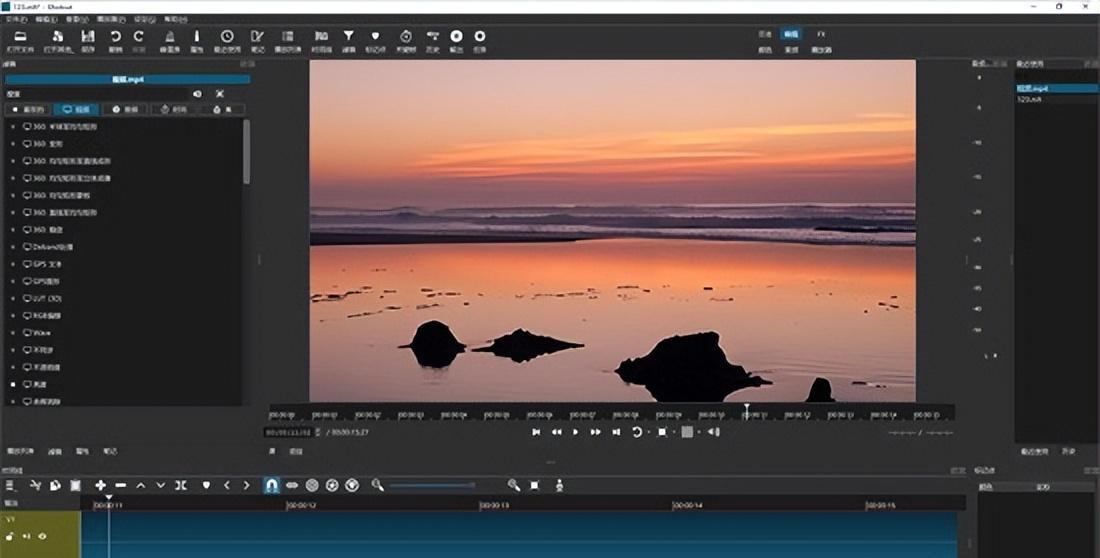1100x558 pixels.
Task: Toggle the eye icon to hide track V1
Action: click(x=42, y=537)
